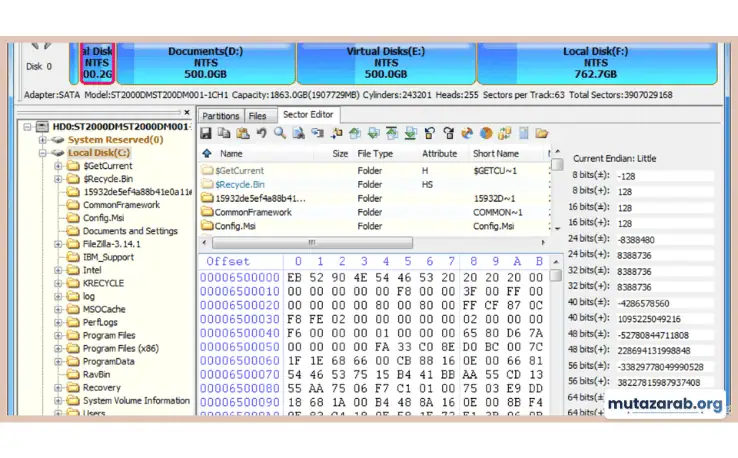Select Documents and Settings in tree
The image size is (738, 458).
tap(130, 231)
